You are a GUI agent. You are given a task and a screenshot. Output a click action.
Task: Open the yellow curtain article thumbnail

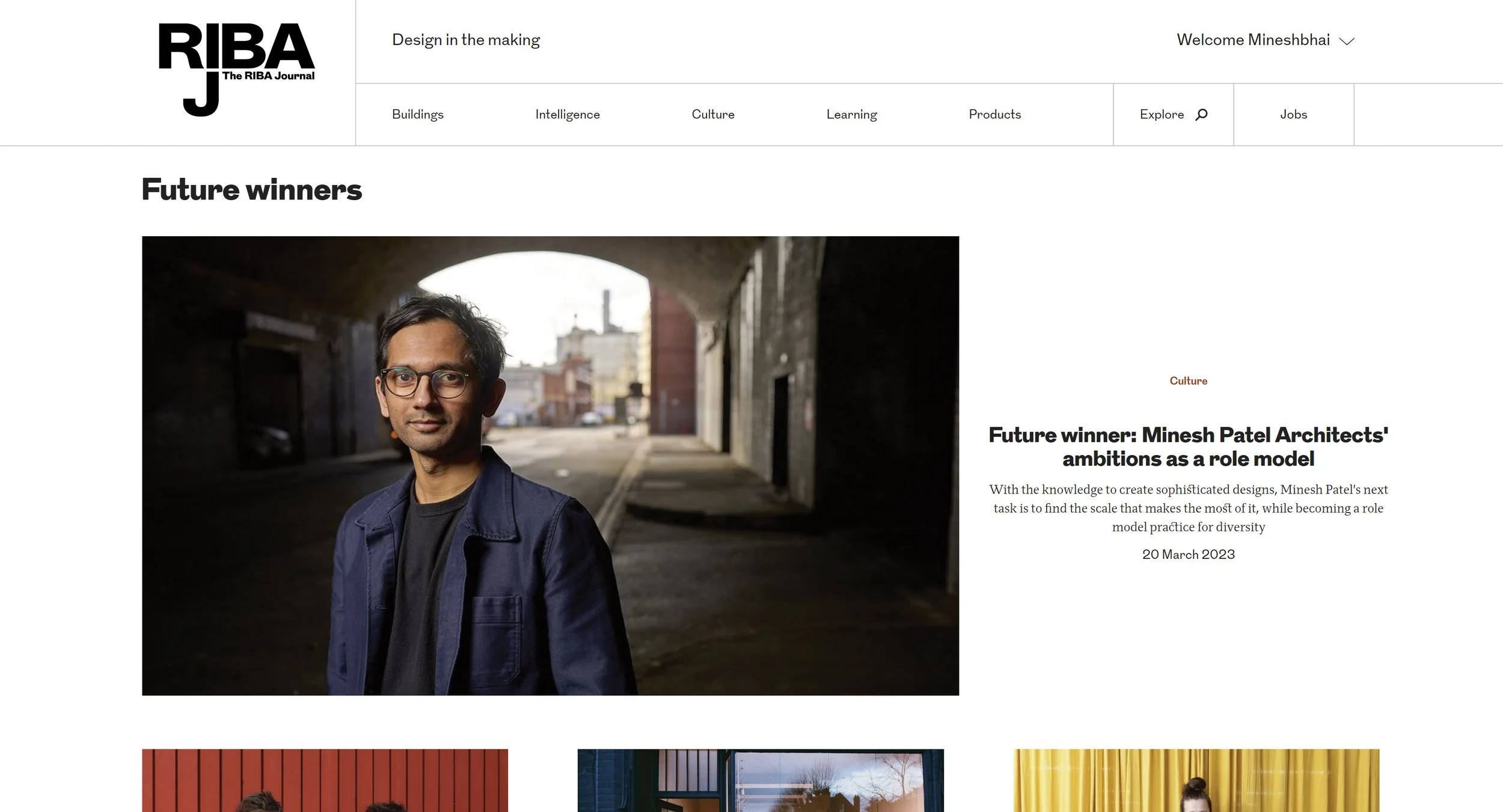coord(1196,780)
